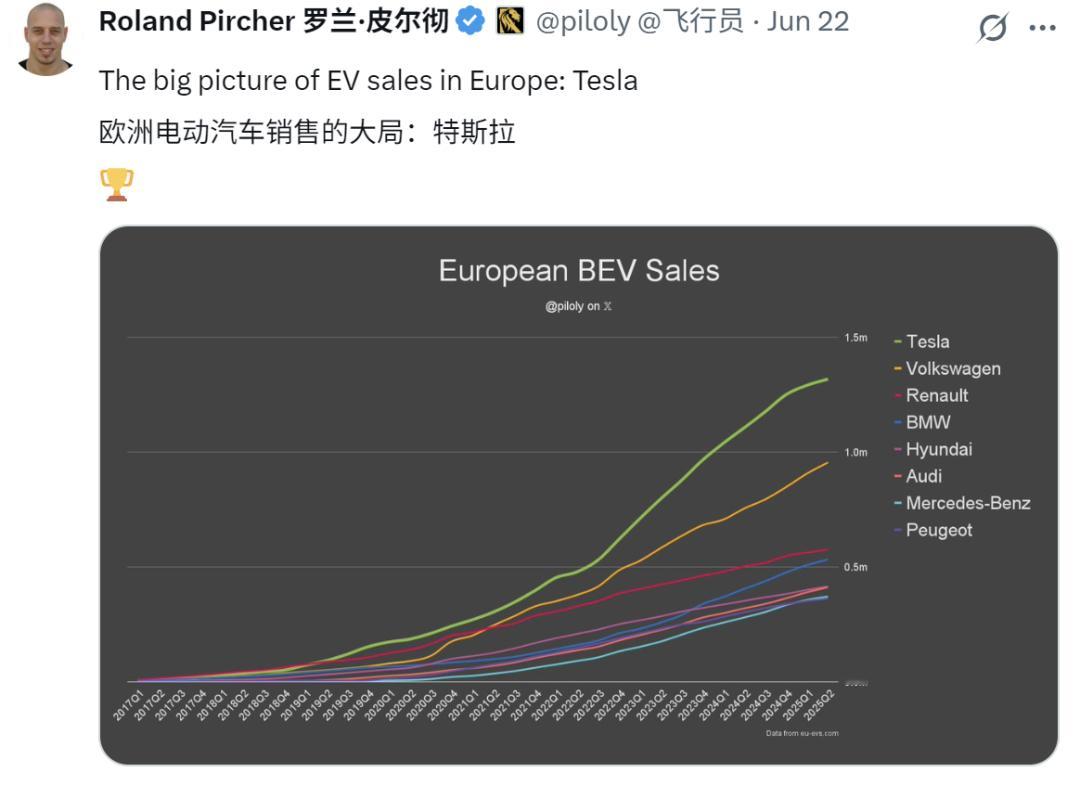Click the tweet text about EV sales
Screen dimensions: 1080x785
[x=368, y=81]
